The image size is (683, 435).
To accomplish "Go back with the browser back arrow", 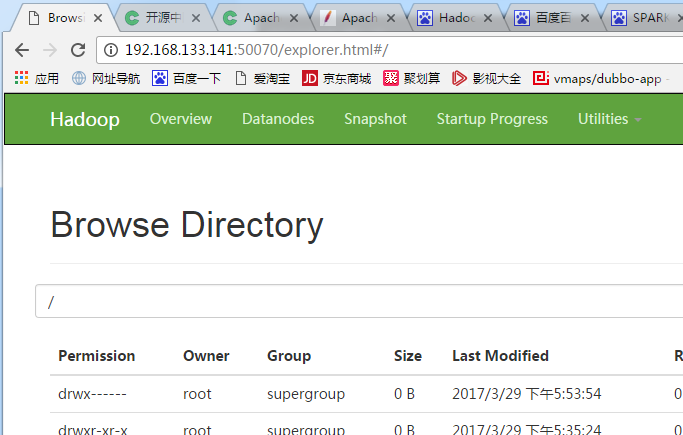I will click(x=22, y=51).
